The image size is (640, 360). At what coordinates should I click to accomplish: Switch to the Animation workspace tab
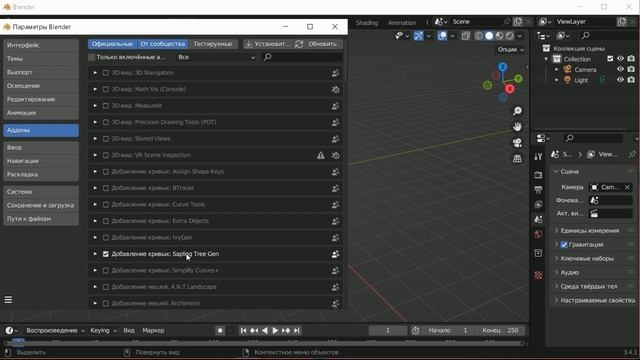tap(402, 23)
